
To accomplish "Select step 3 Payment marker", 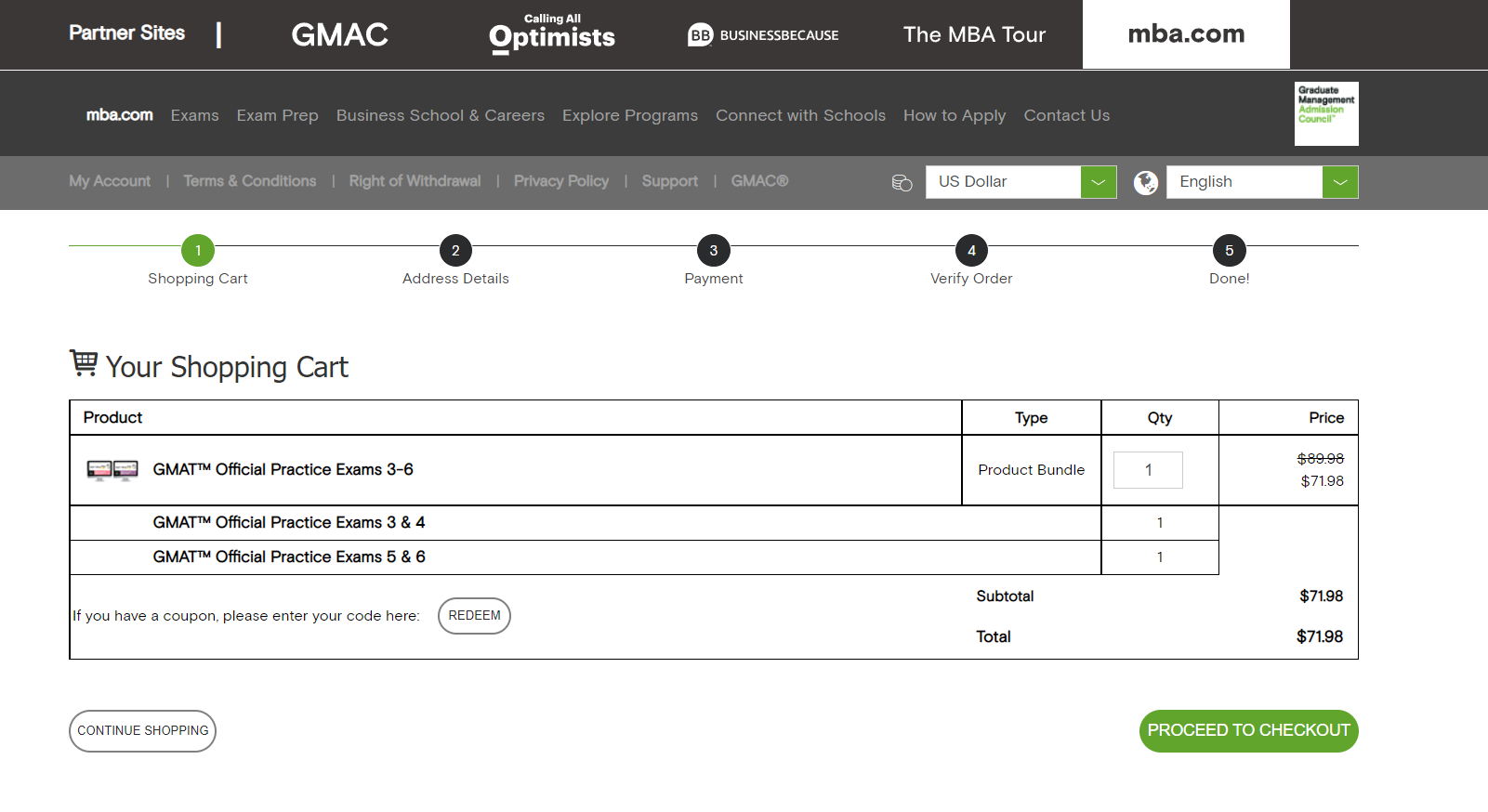I will click(x=714, y=251).
